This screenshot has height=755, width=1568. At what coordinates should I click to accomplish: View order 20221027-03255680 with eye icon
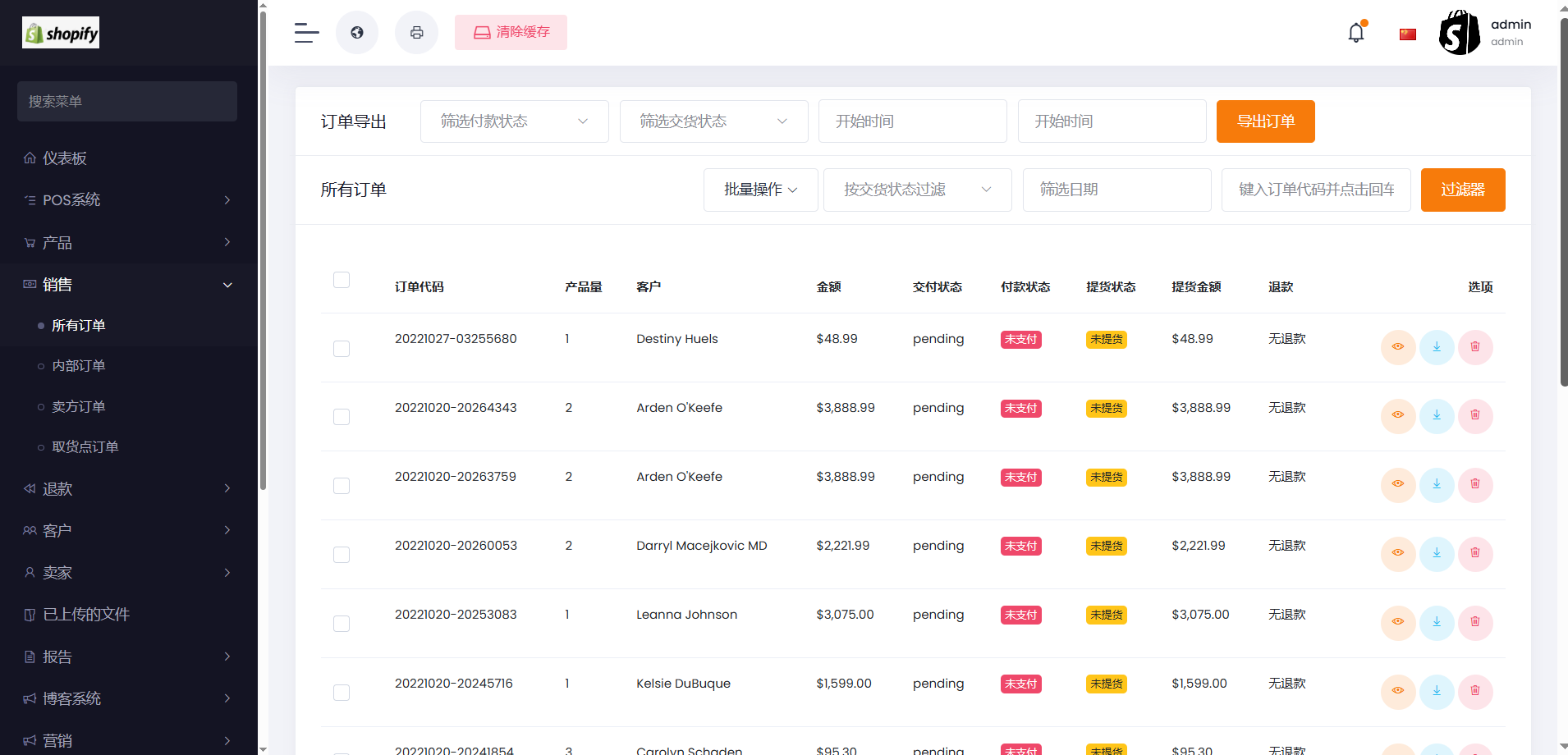pos(1398,347)
